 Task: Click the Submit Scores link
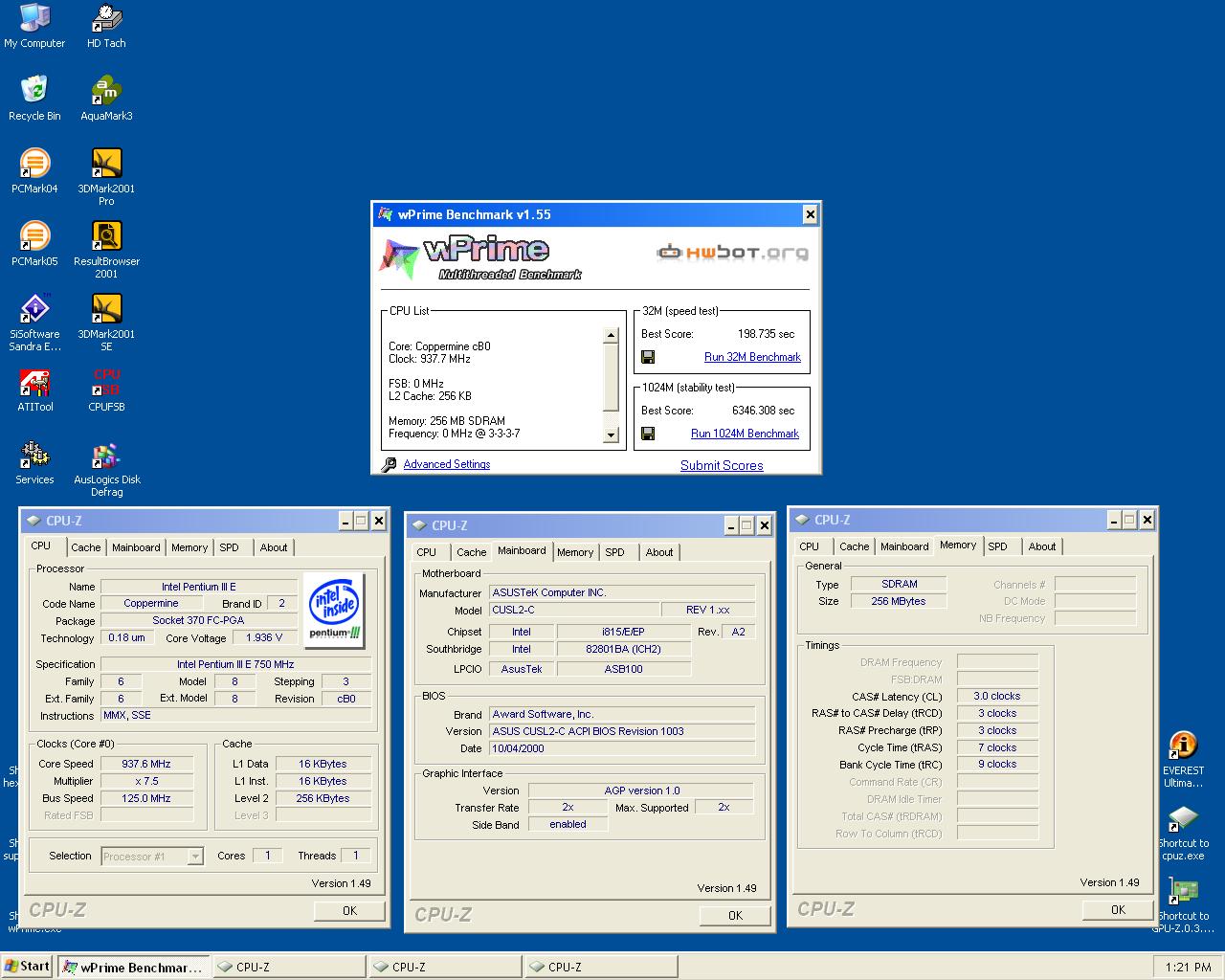(x=722, y=465)
